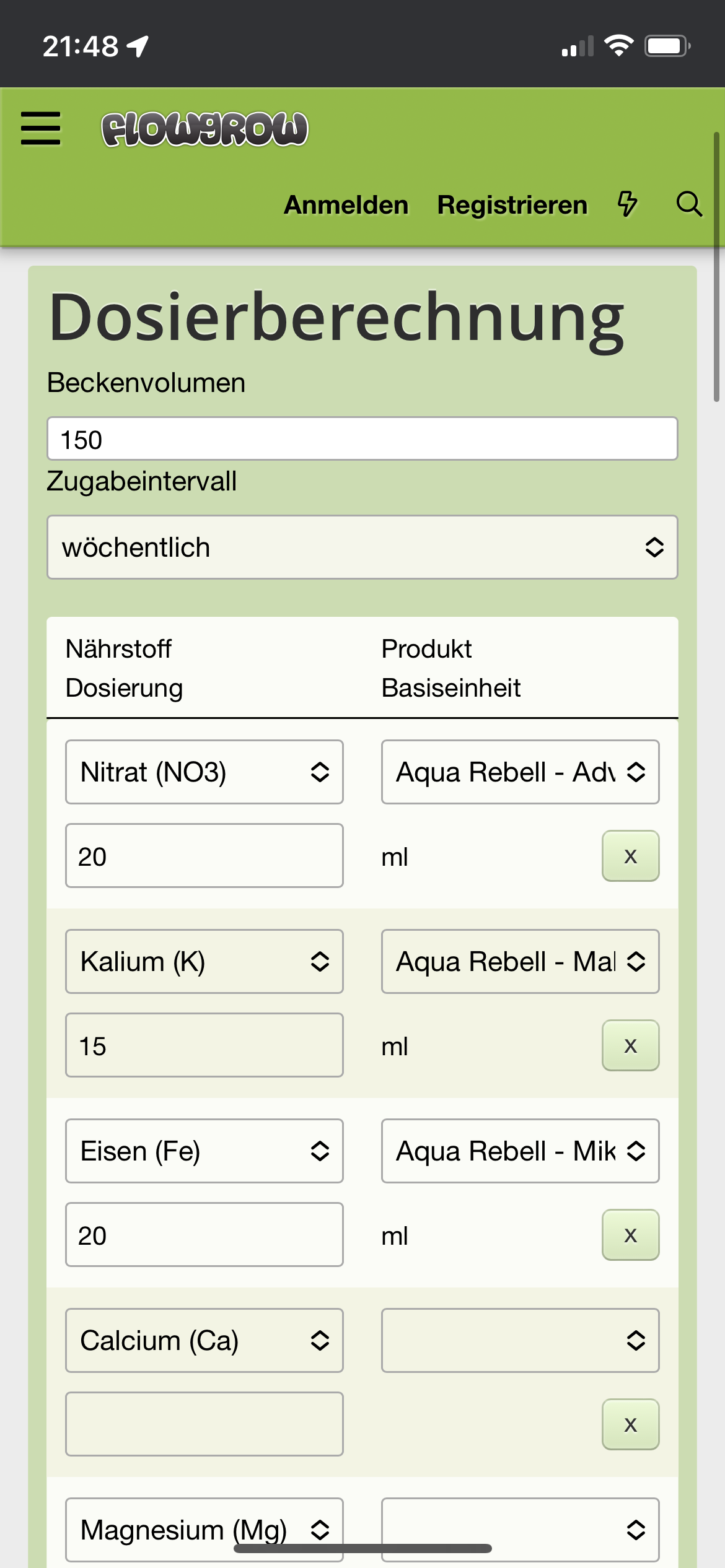This screenshot has height=1568, width=725.
Task: Open the Kalium (K) nutrient selector
Action: point(204,962)
